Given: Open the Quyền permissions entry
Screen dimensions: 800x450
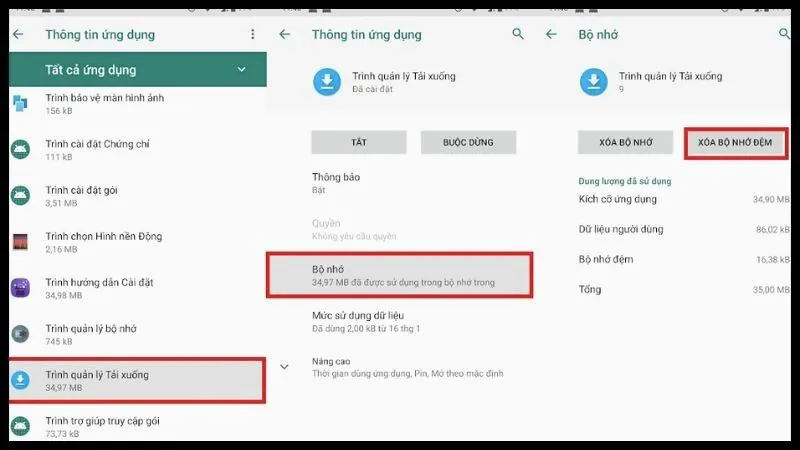Looking at the screenshot, I should [x=400, y=229].
